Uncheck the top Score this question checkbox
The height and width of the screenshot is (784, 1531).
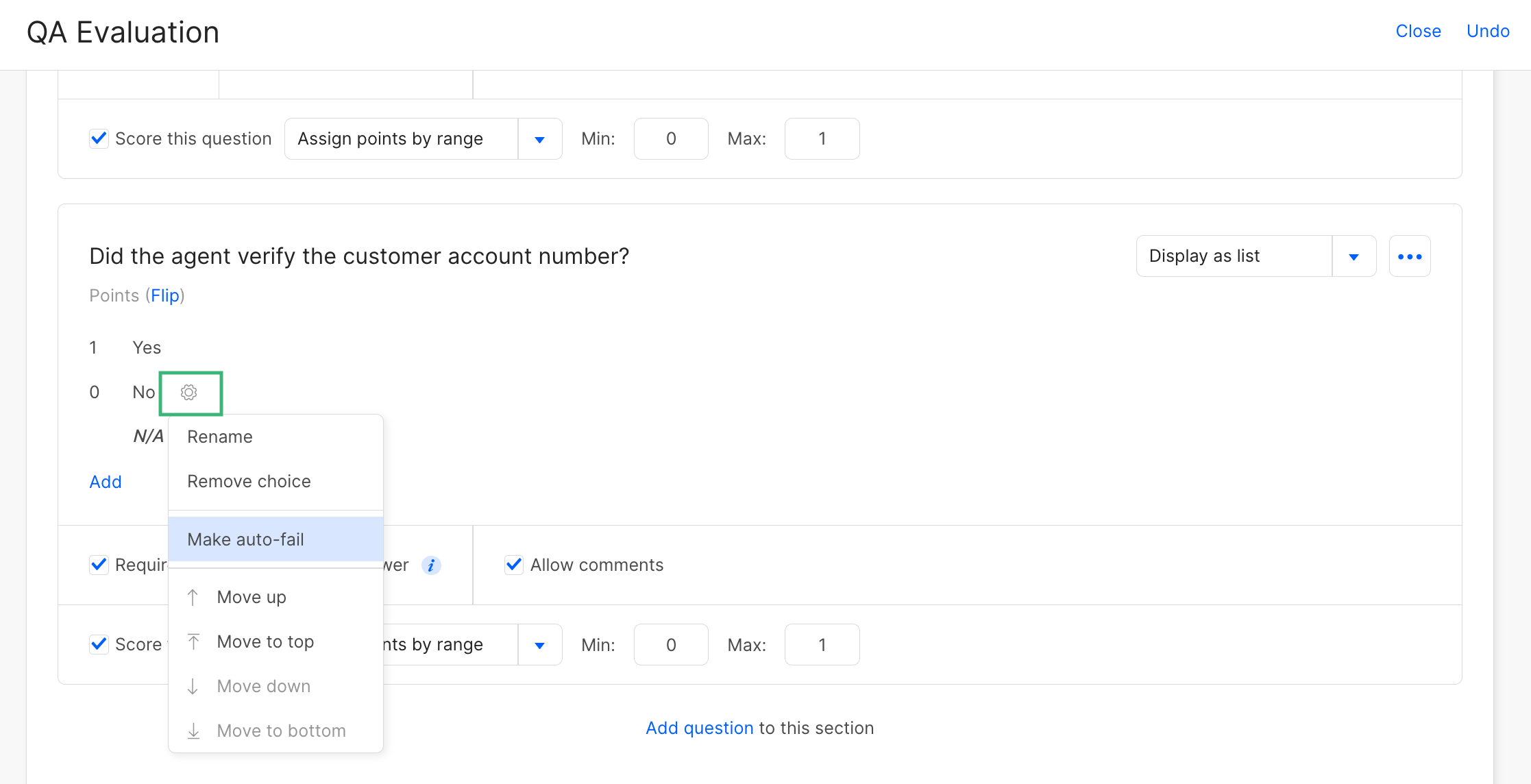coord(99,138)
